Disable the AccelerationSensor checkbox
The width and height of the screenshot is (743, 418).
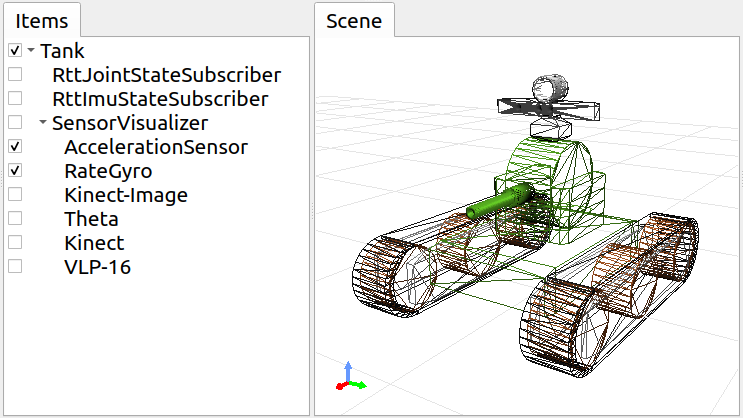point(14,147)
